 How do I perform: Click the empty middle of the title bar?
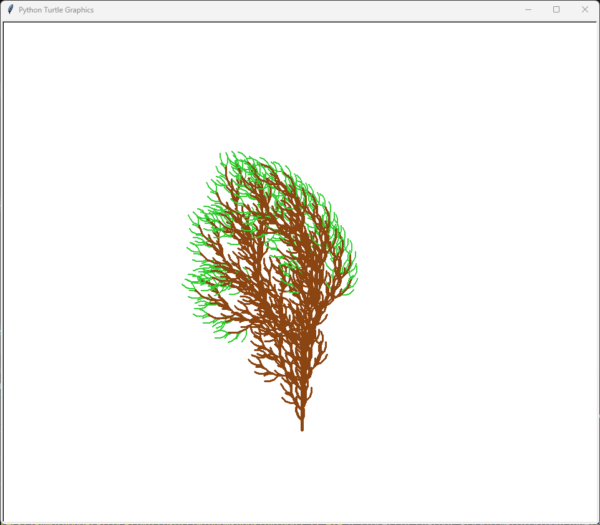click(300, 9)
